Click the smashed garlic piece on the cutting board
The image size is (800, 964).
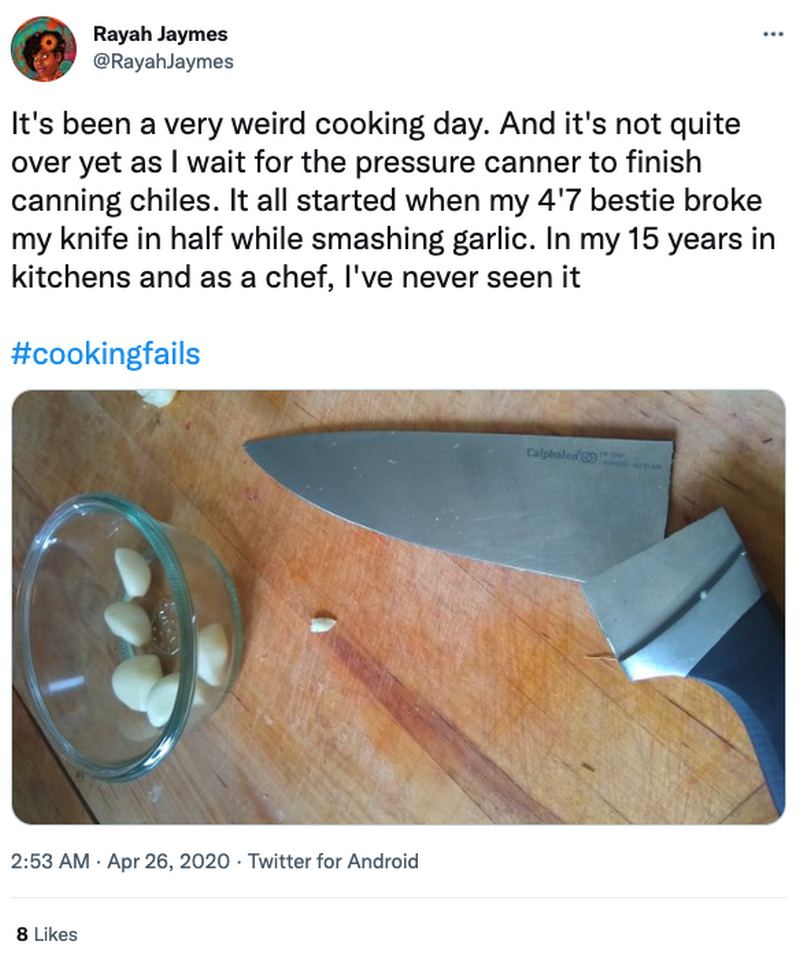pos(319,622)
